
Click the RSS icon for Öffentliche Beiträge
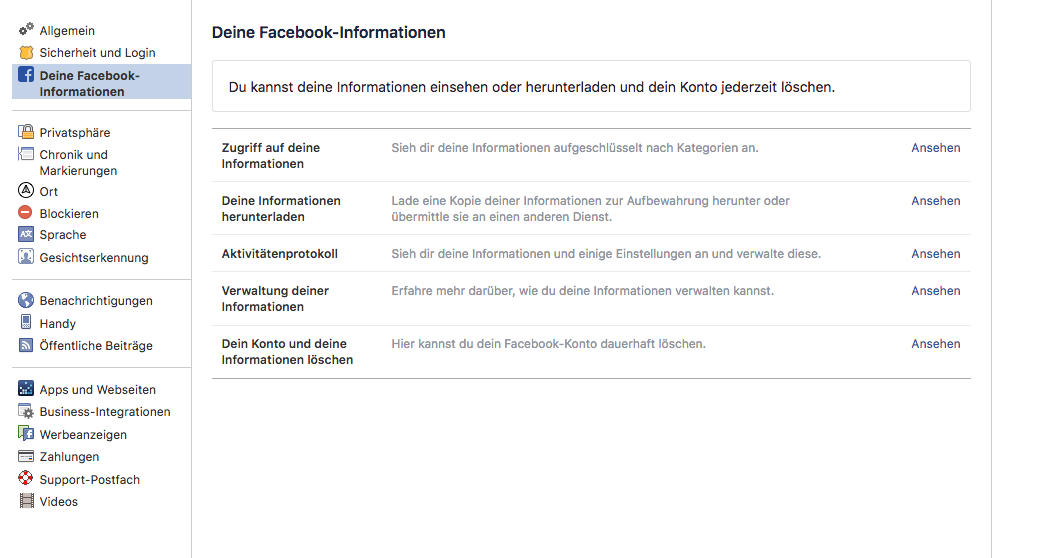(x=26, y=345)
